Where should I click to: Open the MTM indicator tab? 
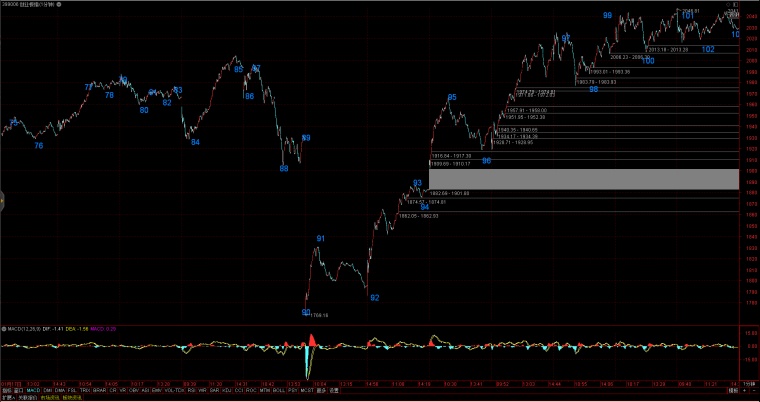point(265,390)
